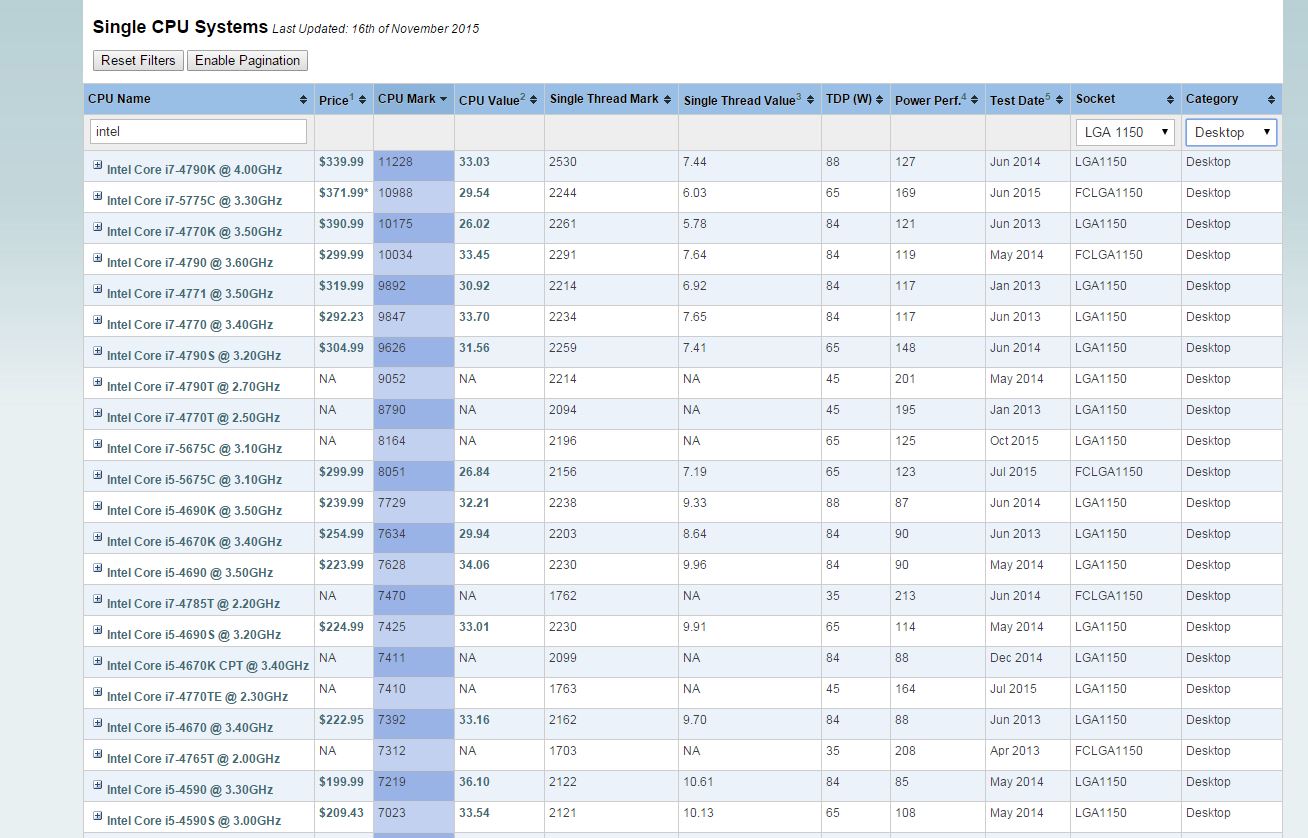The height and width of the screenshot is (838, 1308).
Task: Open the Intel Core i7-4790S @ 3.20GHz link
Action: 194,356
